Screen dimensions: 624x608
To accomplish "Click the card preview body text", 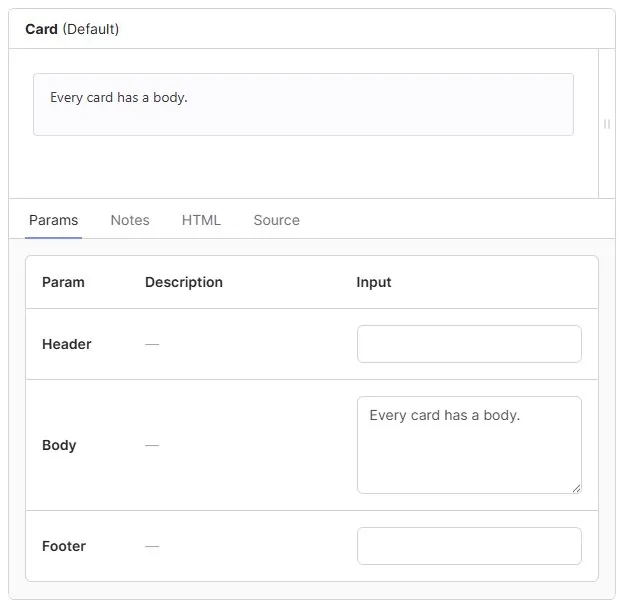I will 119,98.
